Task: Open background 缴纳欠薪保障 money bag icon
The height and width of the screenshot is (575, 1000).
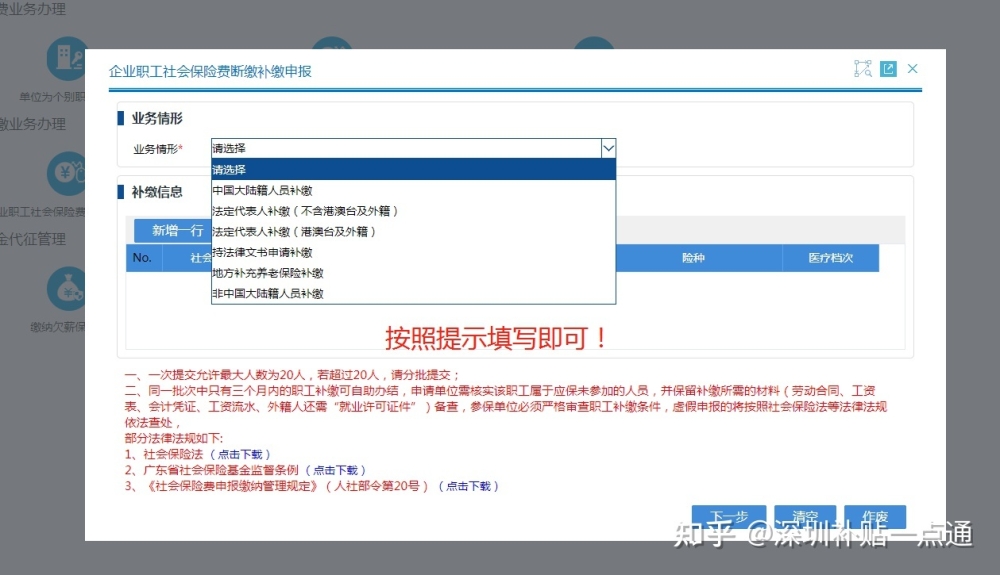Action: click(66, 289)
